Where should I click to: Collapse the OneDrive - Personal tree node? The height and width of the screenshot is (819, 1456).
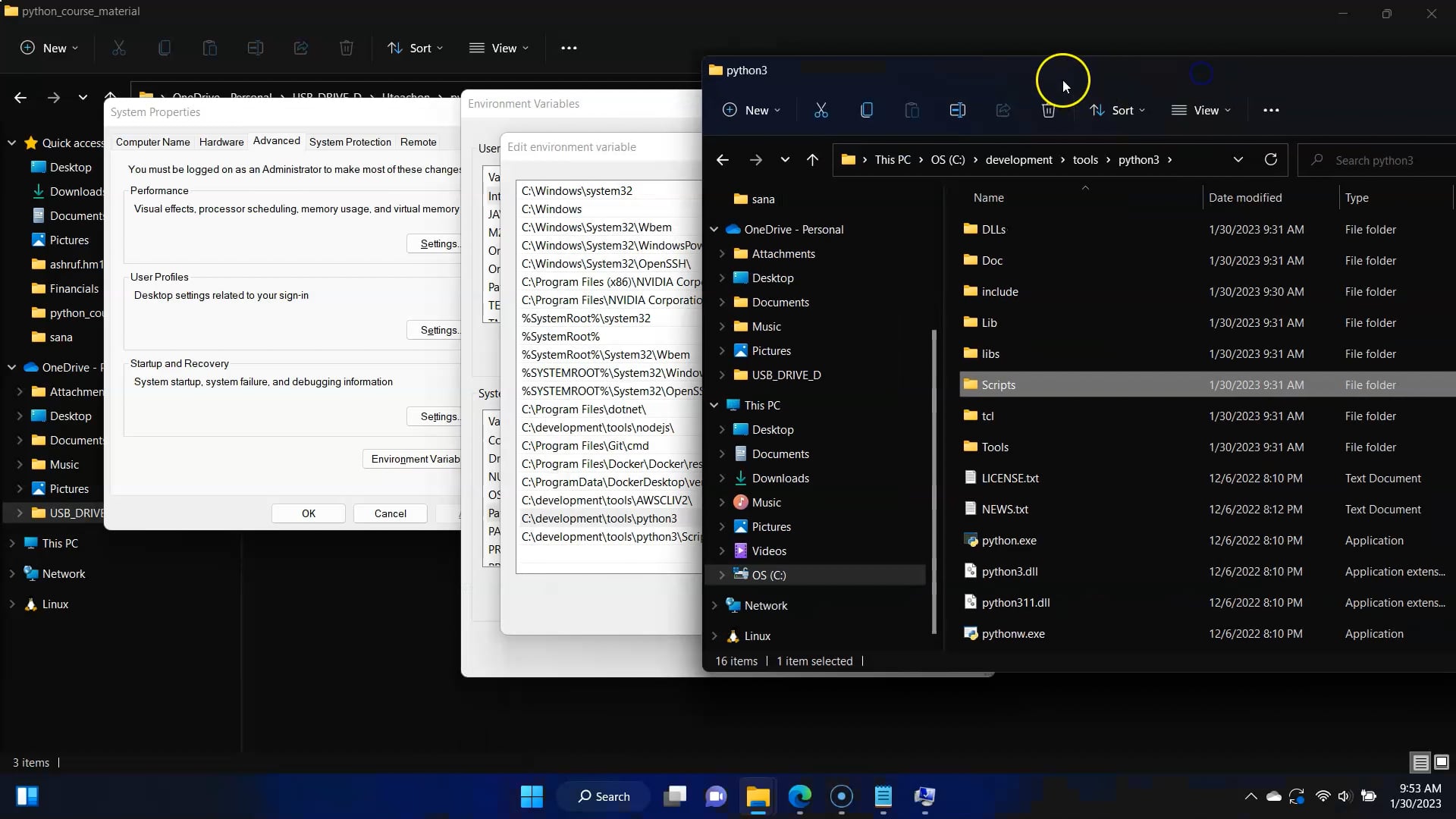(x=714, y=230)
